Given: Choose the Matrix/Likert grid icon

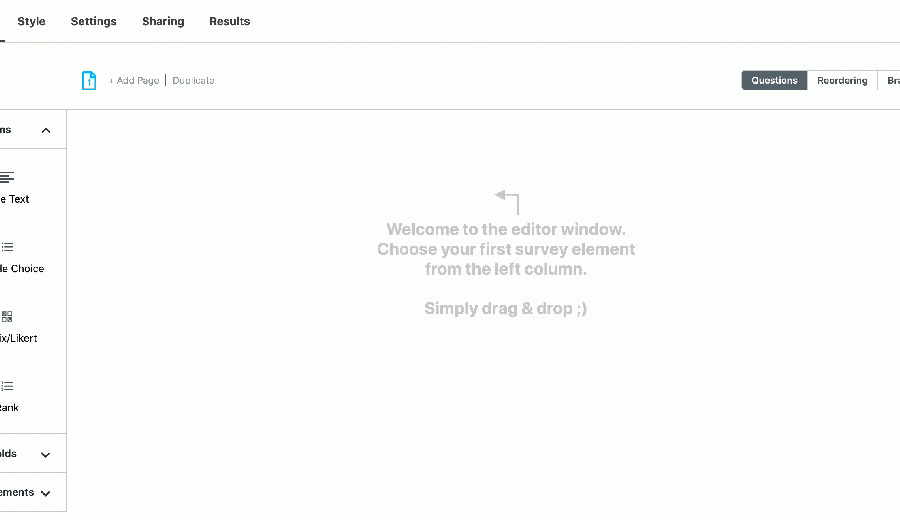Looking at the screenshot, I should [7, 317].
